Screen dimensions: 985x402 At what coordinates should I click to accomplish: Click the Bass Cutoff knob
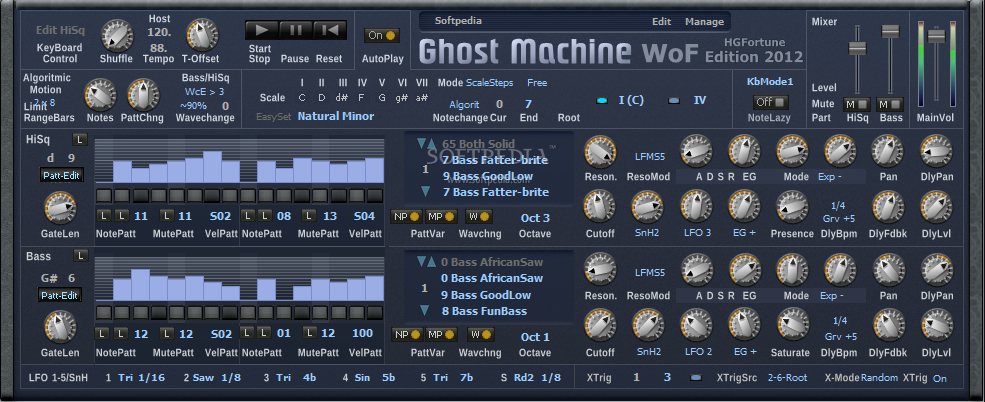coord(600,325)
